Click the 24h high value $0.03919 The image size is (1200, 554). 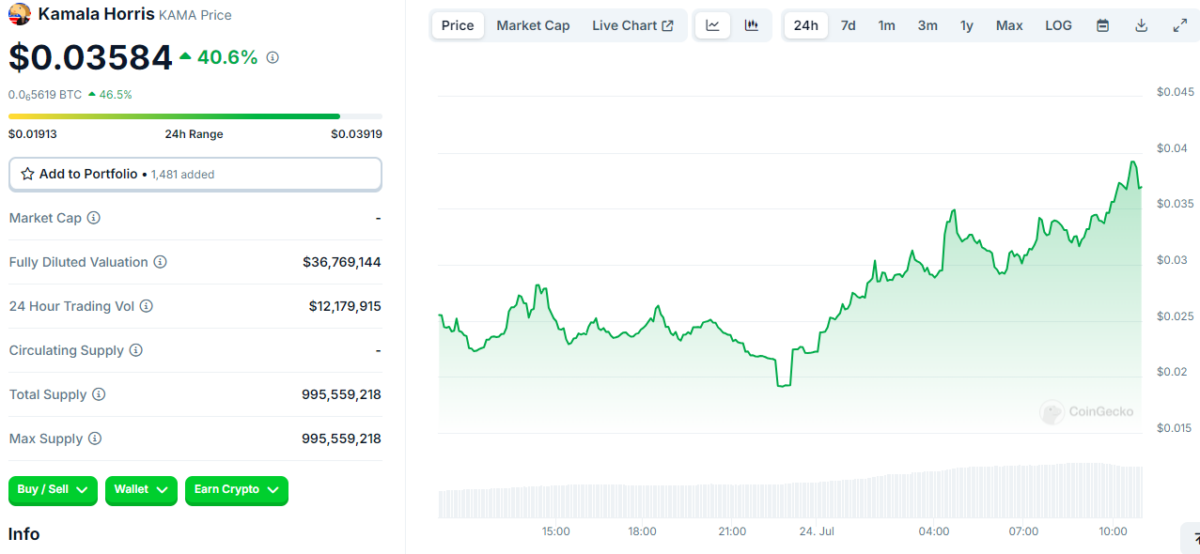tap(357, 134)
